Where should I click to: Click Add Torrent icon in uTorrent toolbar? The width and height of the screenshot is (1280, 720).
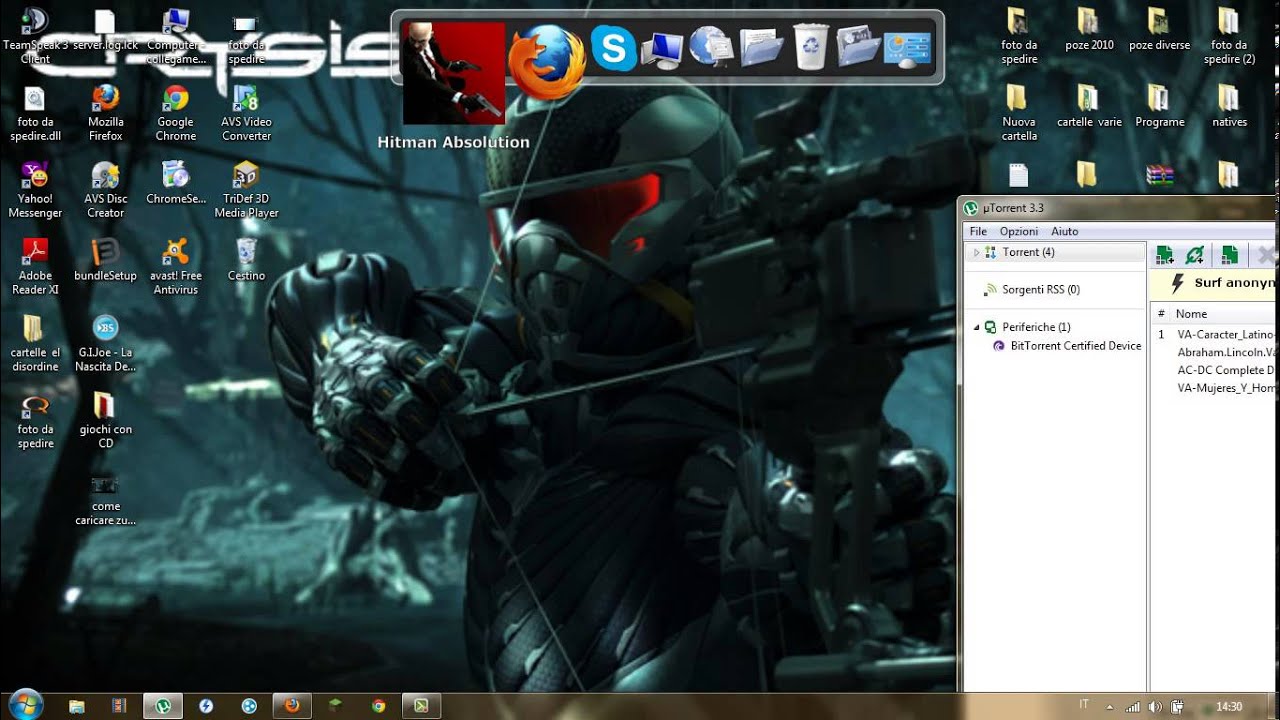[x=1164, y=255]
